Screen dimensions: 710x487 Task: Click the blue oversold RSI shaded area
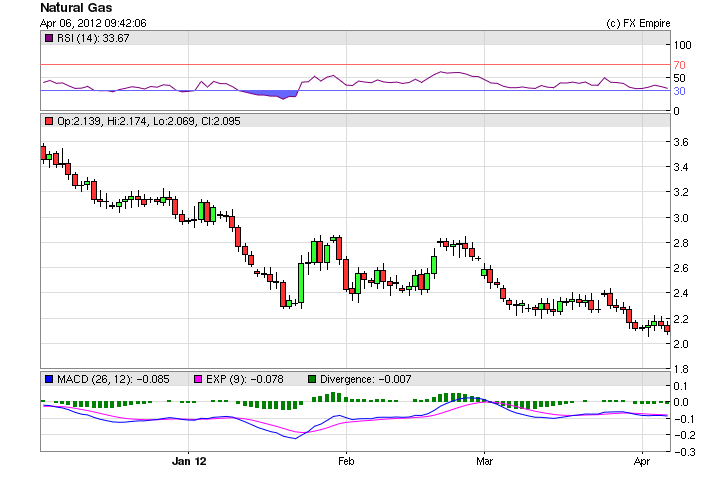[x=273, y=94]
